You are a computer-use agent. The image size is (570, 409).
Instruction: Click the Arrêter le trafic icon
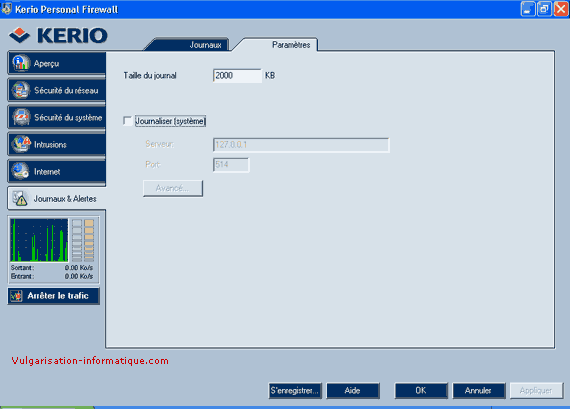pos(16,296)
